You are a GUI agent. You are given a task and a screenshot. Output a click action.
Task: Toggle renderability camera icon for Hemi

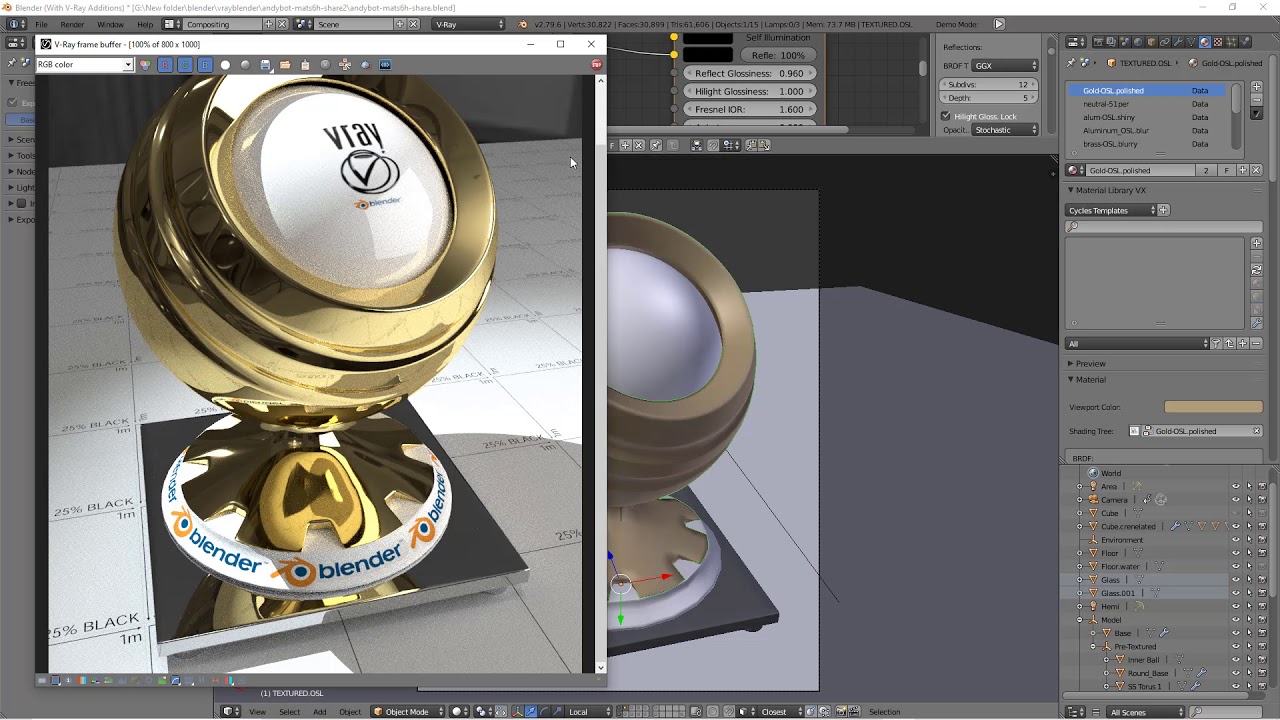(x=1262, y=606)
